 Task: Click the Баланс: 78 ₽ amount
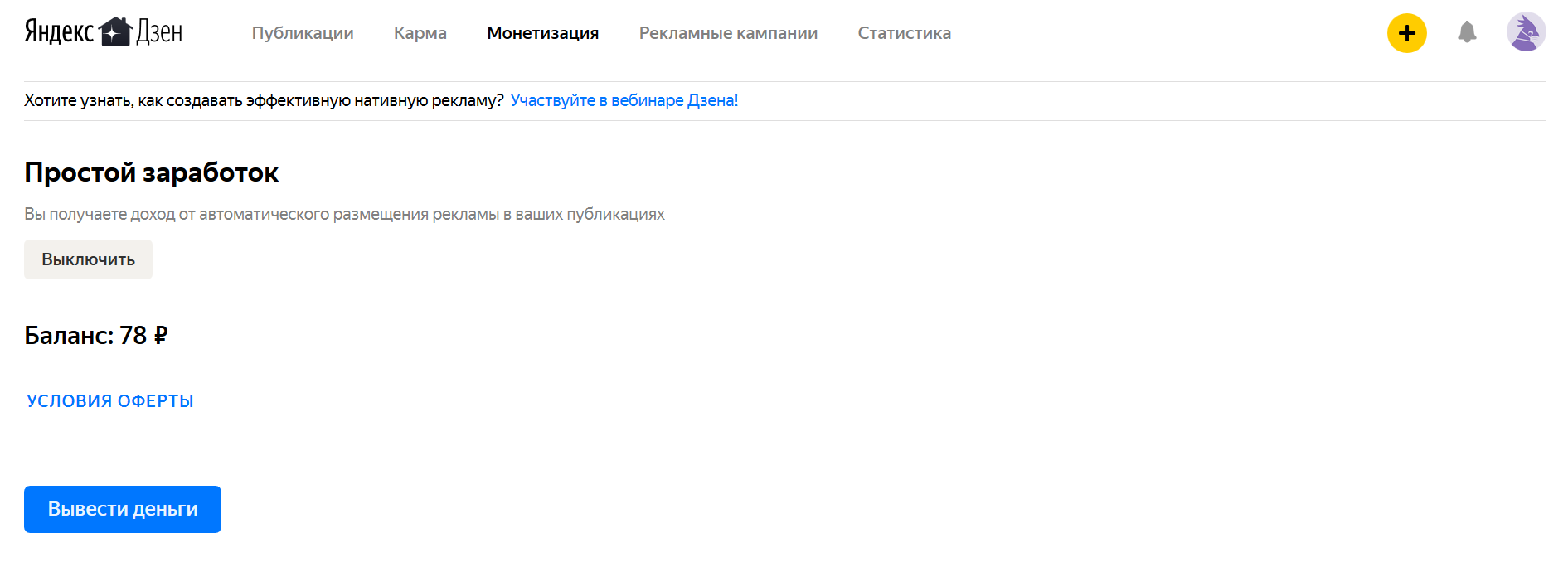pyautogui.click(x=133, y=335)
